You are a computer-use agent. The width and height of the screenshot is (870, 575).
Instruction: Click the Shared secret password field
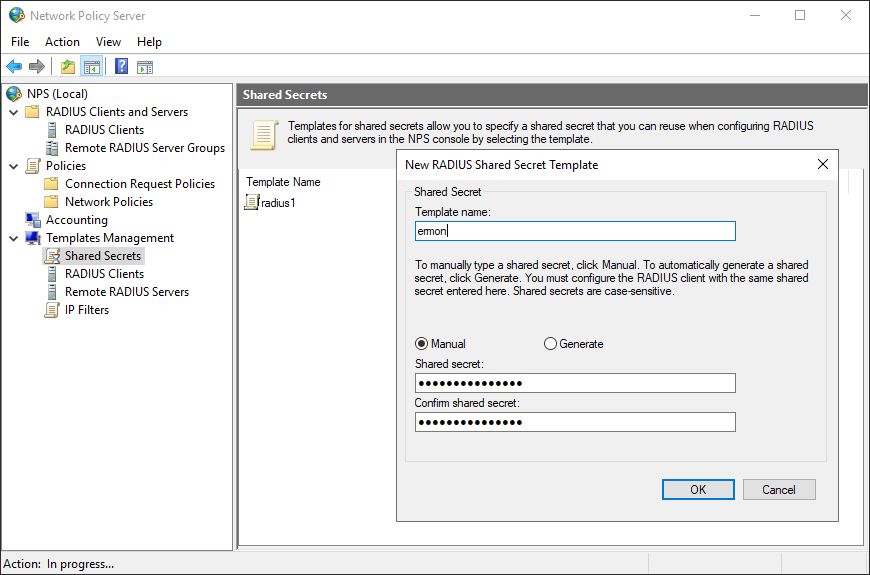pyautogui.click(x=575, y=383)
